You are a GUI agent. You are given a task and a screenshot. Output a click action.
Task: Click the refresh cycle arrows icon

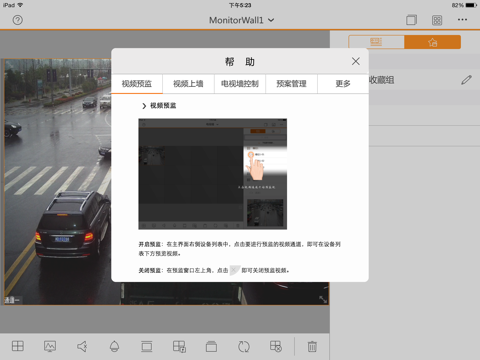[244, 346]
